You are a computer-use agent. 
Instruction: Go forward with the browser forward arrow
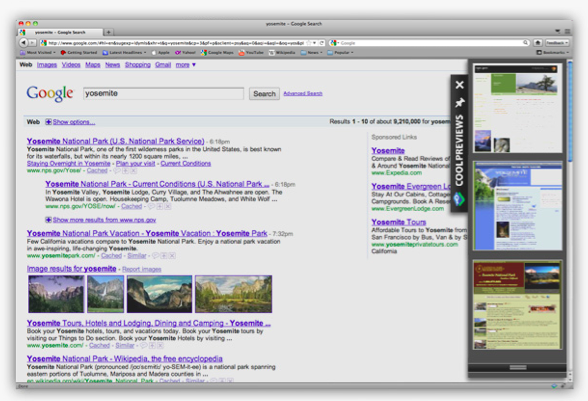[x=33, y=43]
